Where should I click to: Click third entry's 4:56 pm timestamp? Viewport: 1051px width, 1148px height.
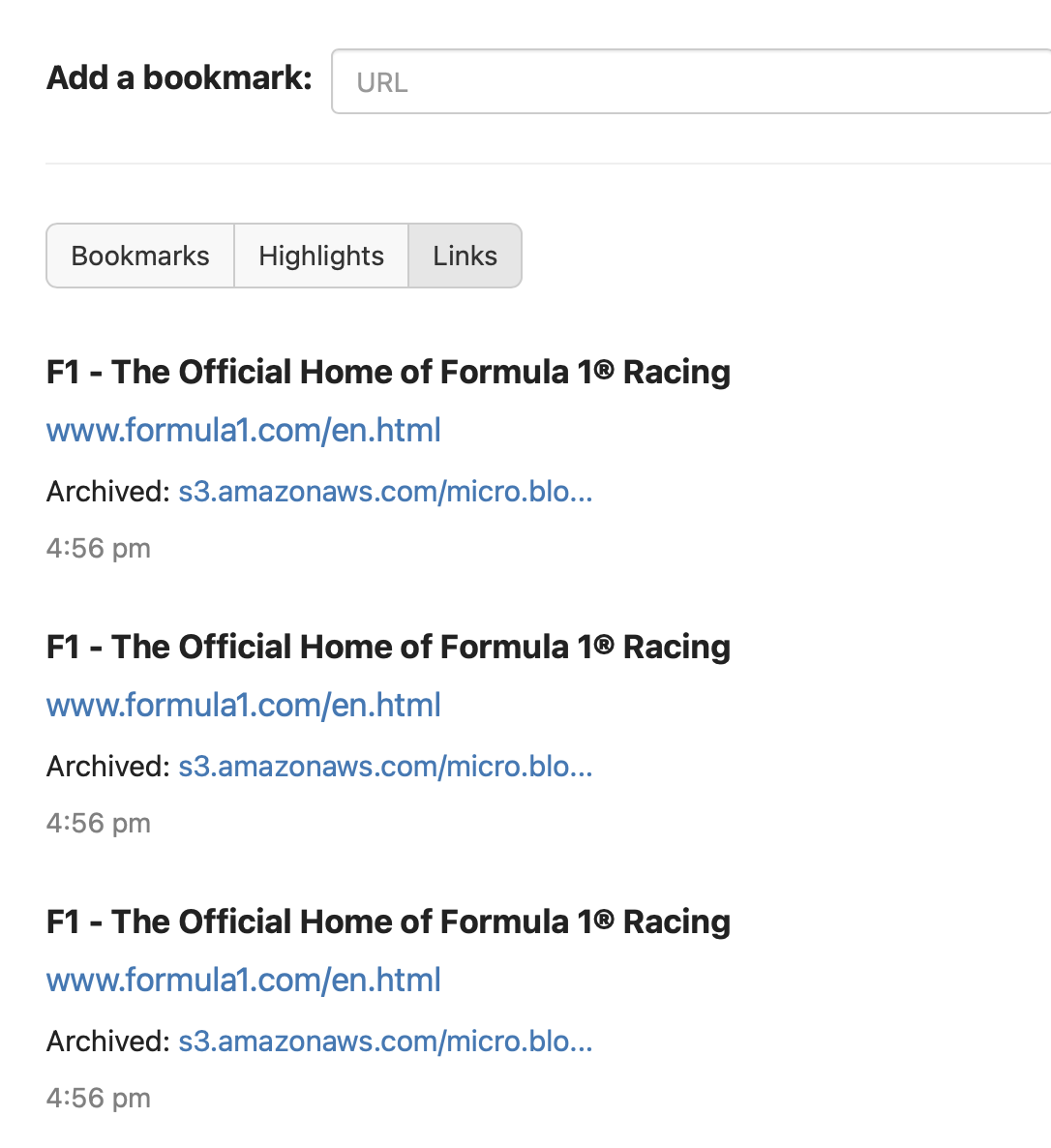tap(99, 1099)
